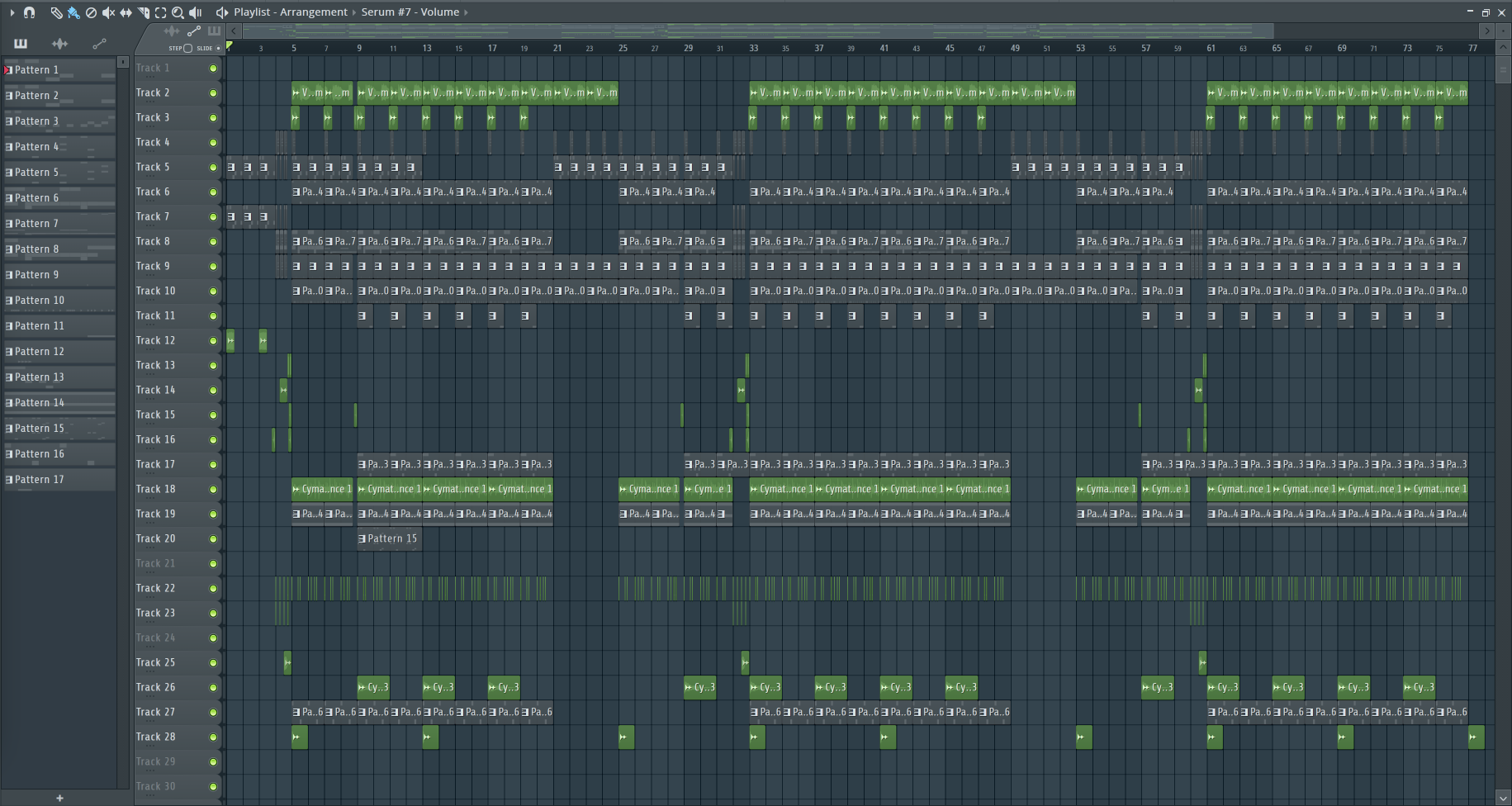Image resolution: width=1512 pixels, height=806 pixels.
Task: Click bar 33 on the timeline ruler
Action: click(x=753, y=48)
